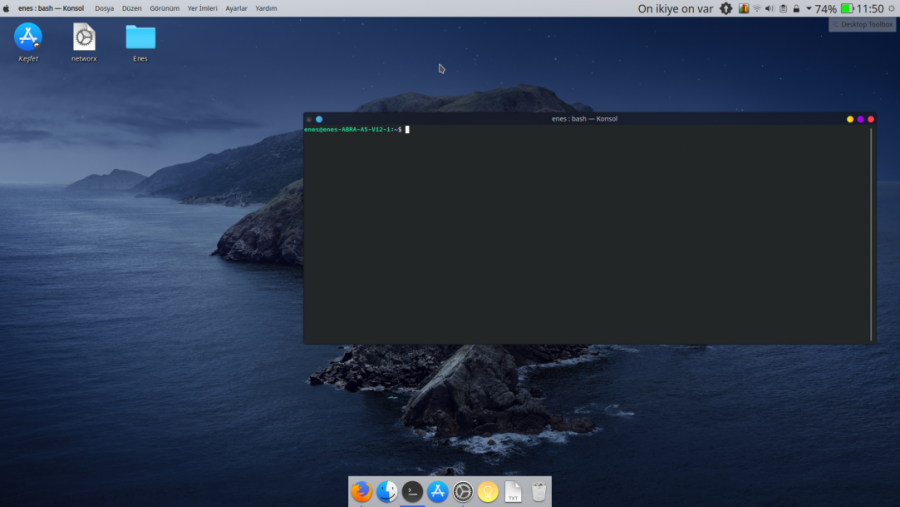Click the Desktop Toolbox button
The width and height of the screenshot is (900, 507).
(862, 24)
